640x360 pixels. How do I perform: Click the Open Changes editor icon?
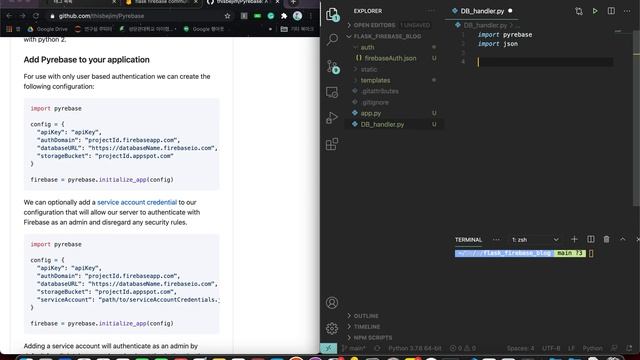[x=579, y=11]
